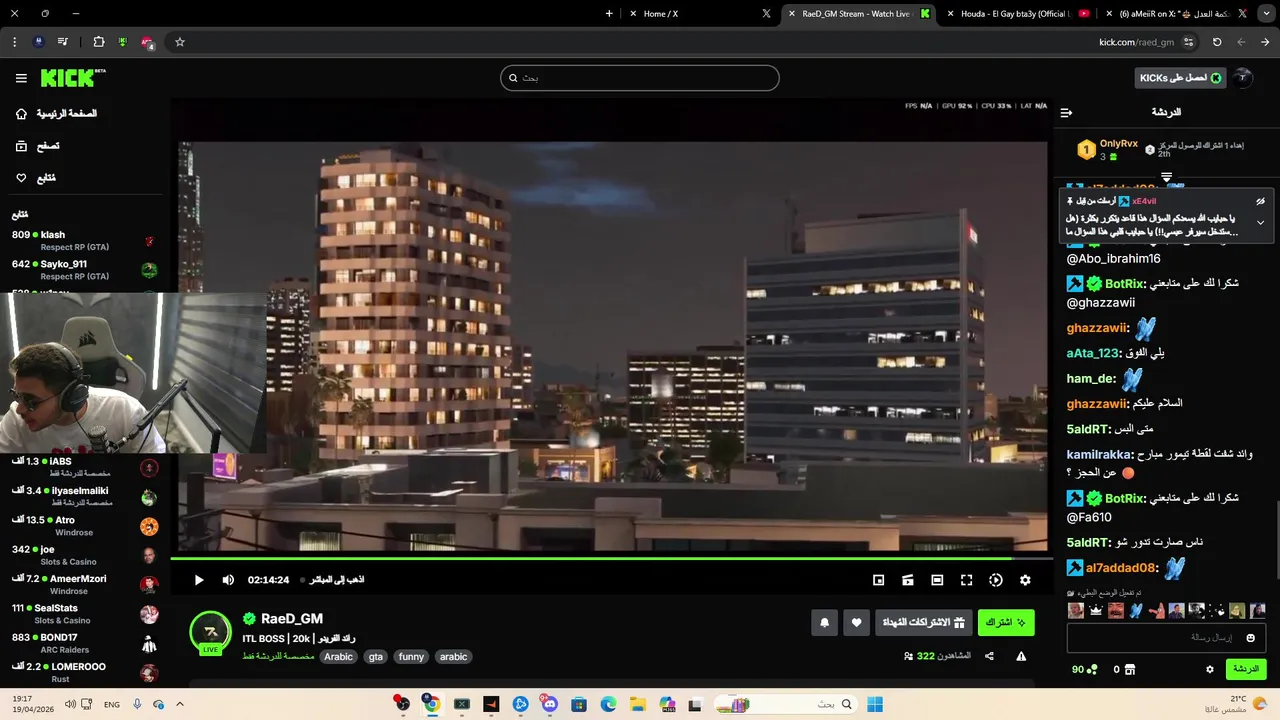Open LOMEROOO Rust channel
The width and height of the screenshot is (1280, 720).
(84, 673)
